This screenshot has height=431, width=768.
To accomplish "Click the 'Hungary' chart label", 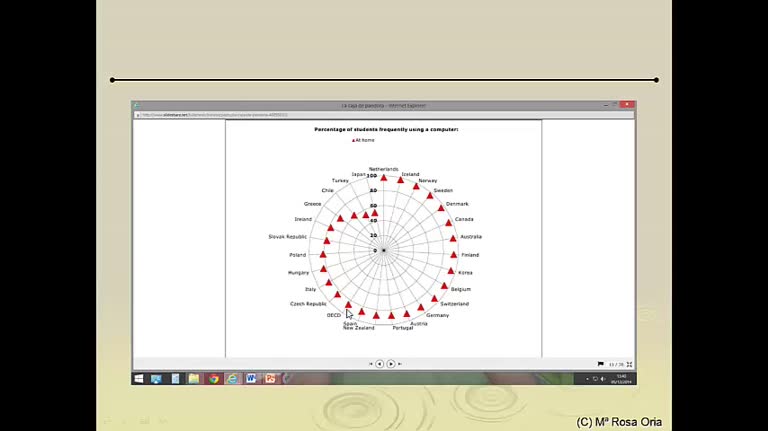I will pos(298,273).
